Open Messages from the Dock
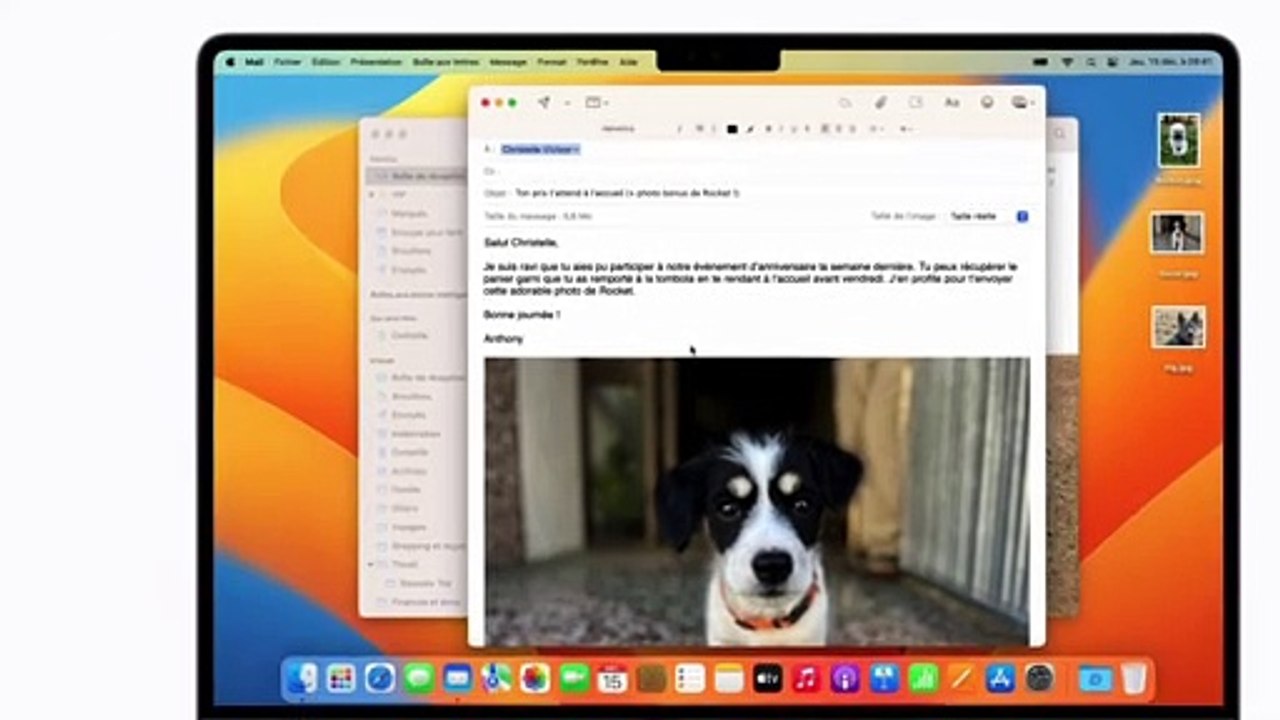 (419, 678)
